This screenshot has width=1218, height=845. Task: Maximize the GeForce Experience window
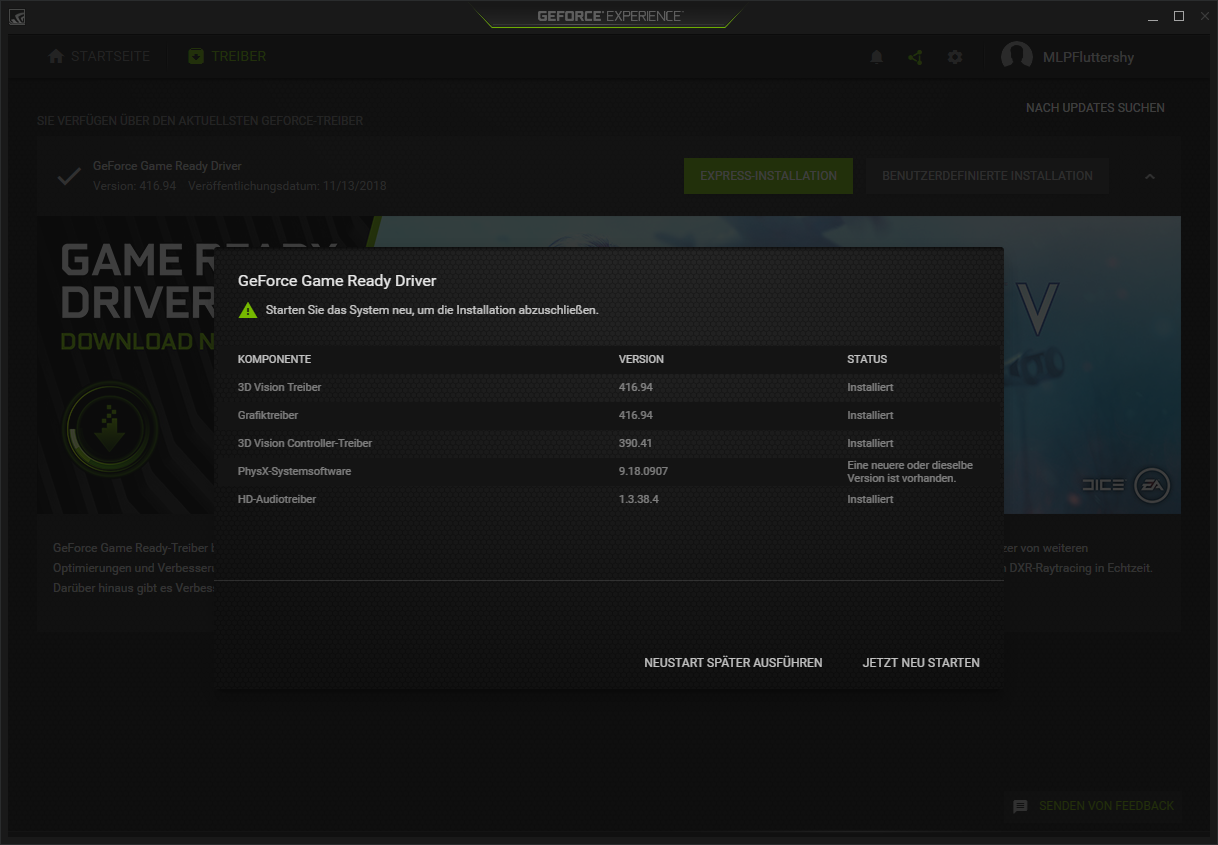tap(1179, 16)
